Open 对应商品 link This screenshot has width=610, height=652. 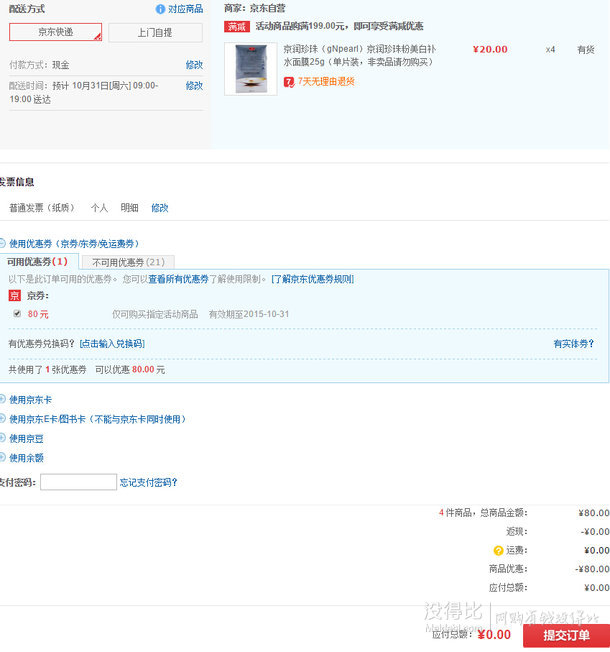[x=185, y=9]
